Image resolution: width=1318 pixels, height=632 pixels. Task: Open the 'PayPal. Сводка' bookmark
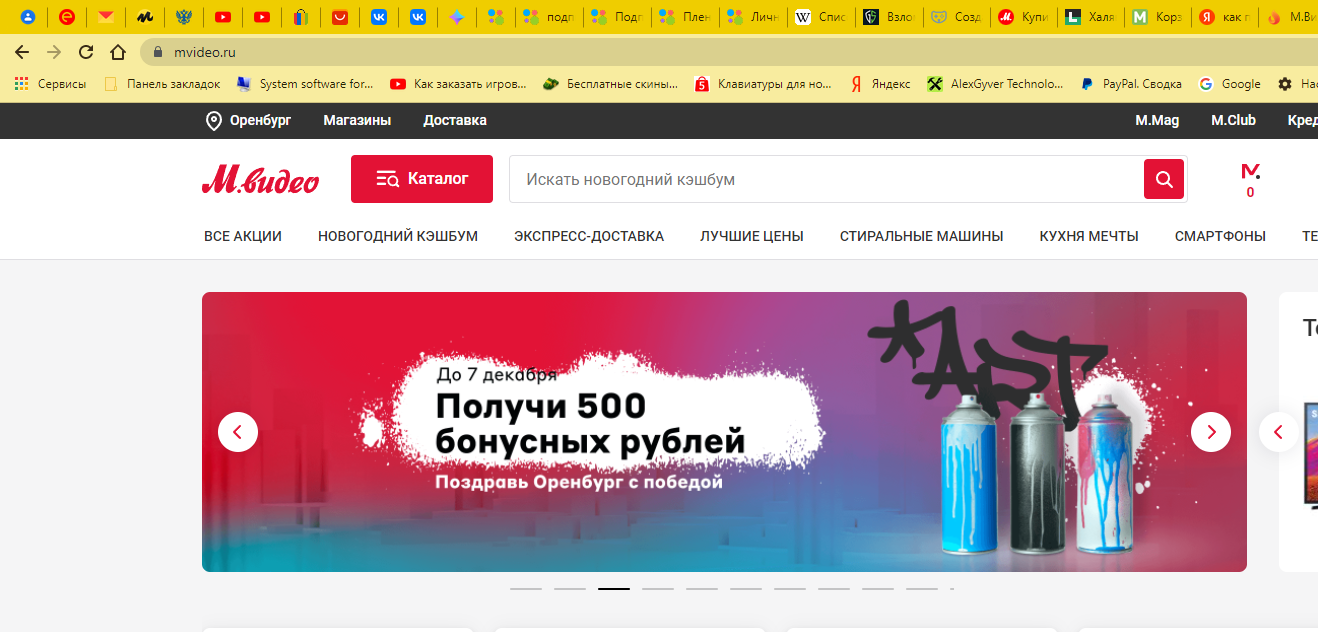tap(1131, 84)
